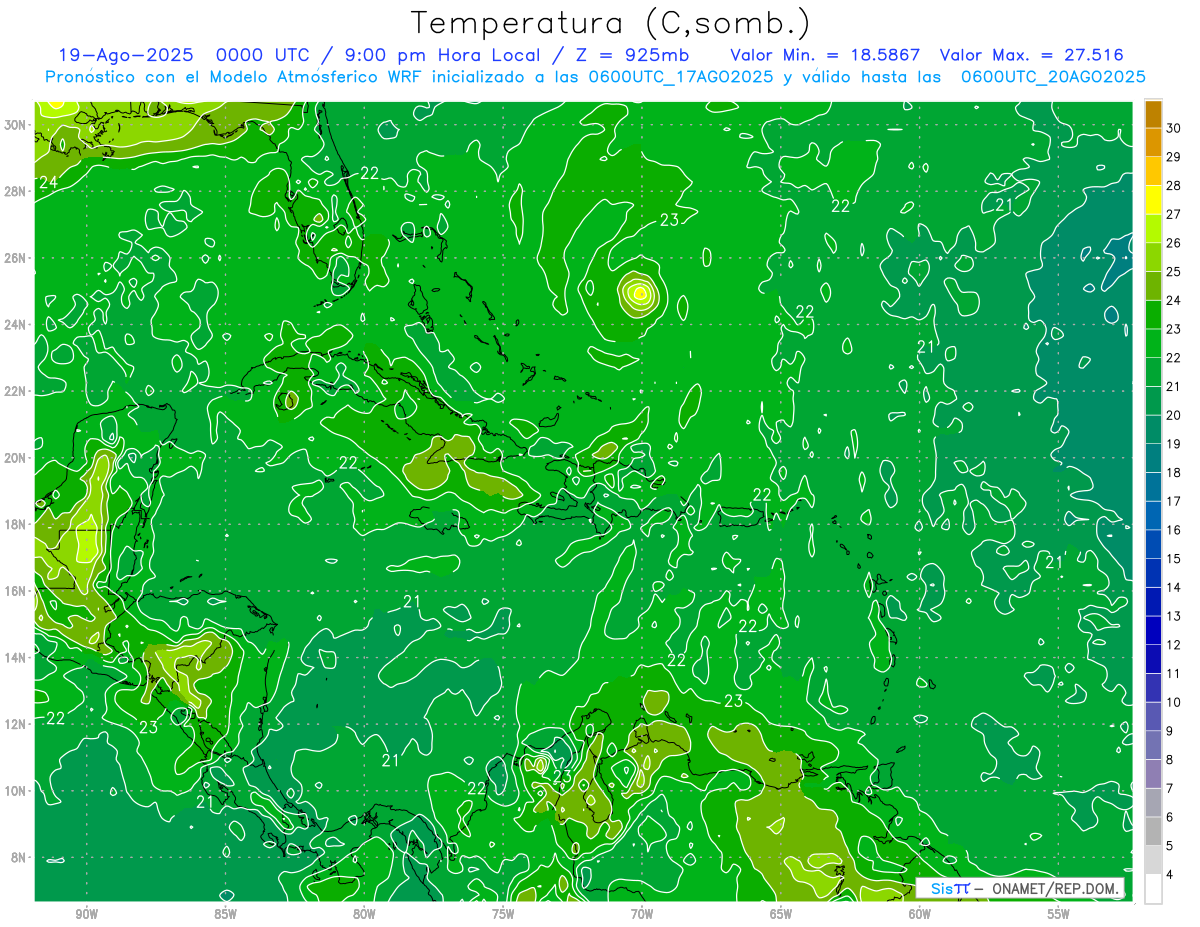The width and height of the screenshot is (1200, 927).
Task: Click the '18' value on the color bar
Action: pos(1174,472)
